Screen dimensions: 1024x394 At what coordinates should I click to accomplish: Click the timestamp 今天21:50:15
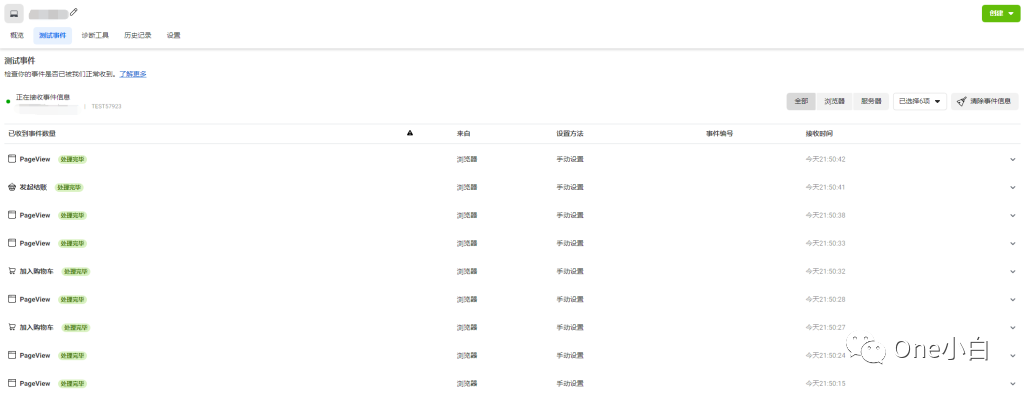(x=825, y=384)
